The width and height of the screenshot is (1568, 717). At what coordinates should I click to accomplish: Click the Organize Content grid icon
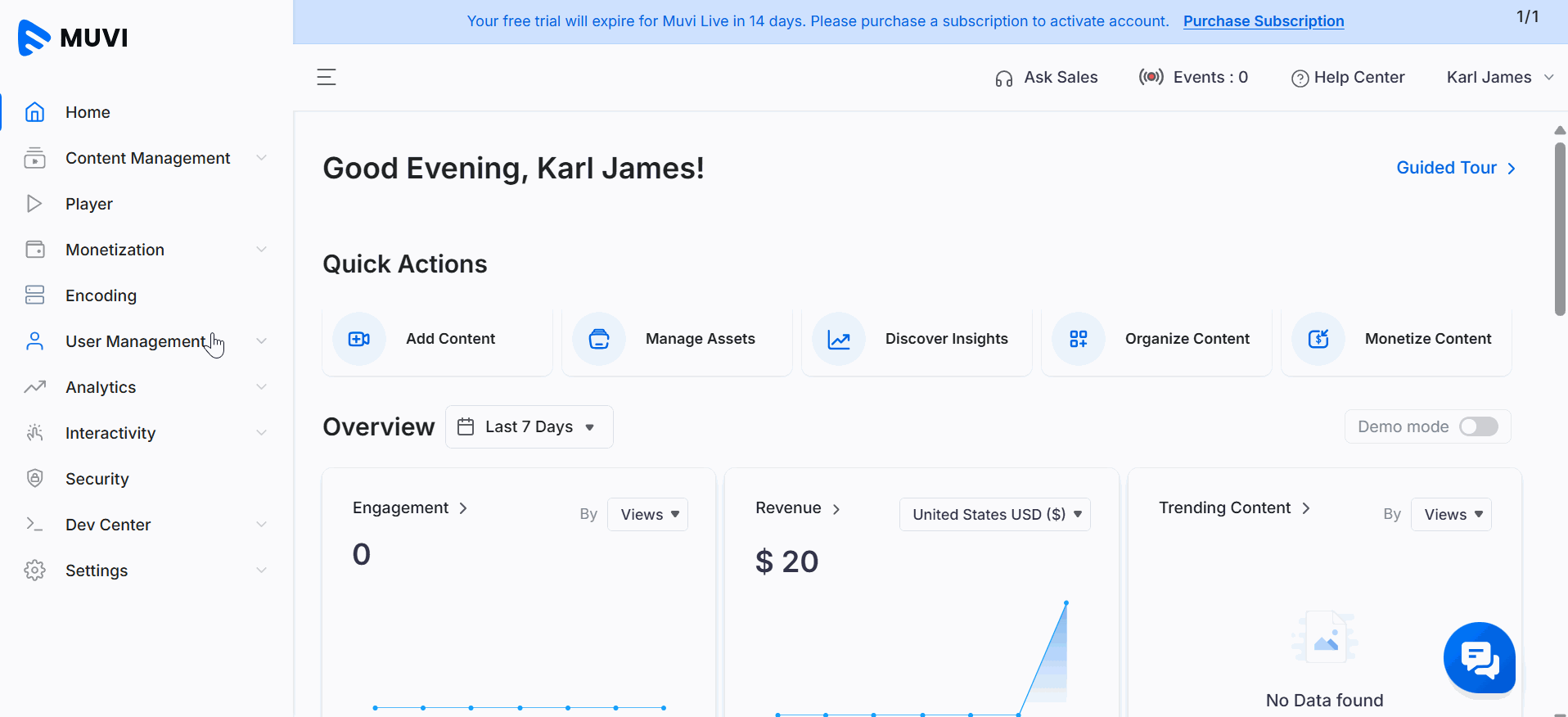click(x=1079, y=339)
